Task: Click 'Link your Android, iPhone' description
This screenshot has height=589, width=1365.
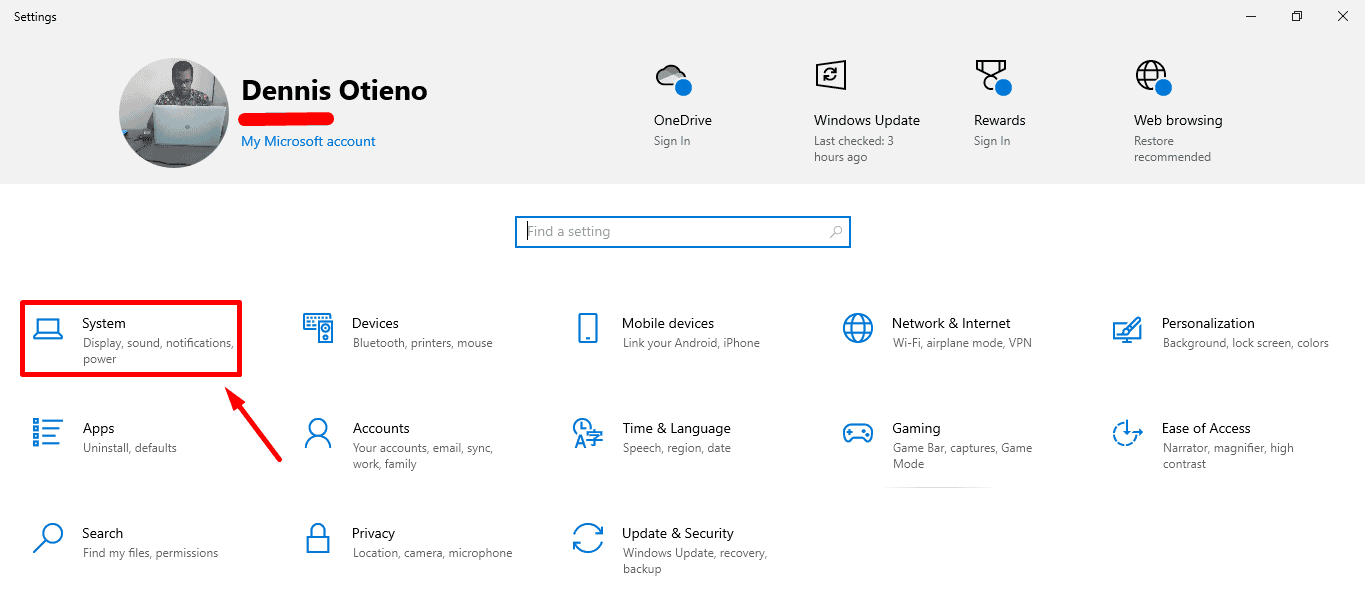Action: [691, 343]
